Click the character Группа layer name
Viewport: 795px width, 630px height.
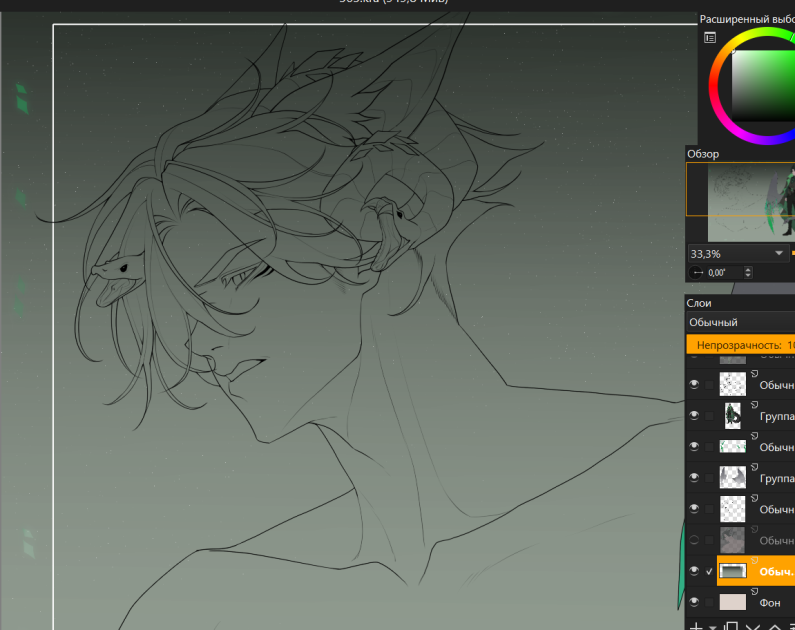point(777,416)
